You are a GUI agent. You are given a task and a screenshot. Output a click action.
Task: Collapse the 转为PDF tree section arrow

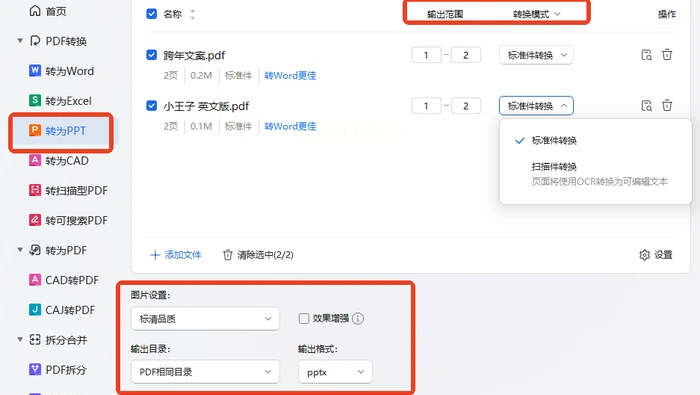[20, 250]
